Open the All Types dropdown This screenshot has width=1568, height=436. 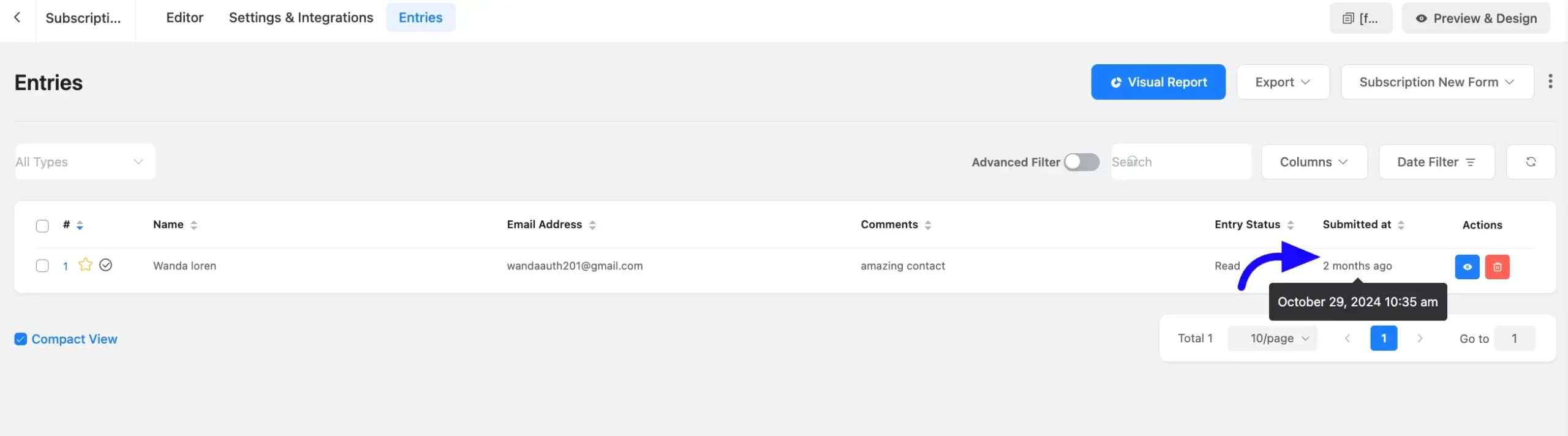pos(85,162)
